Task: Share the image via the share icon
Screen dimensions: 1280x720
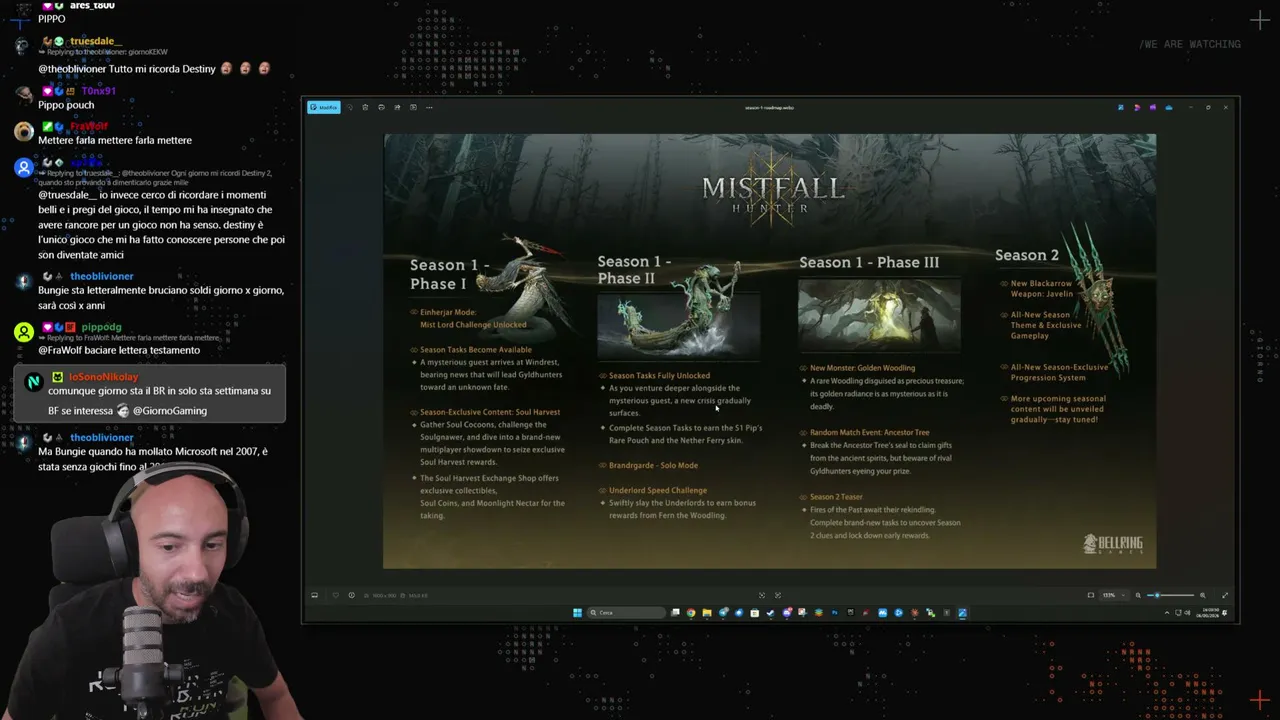Action: [x=397, y=107]
